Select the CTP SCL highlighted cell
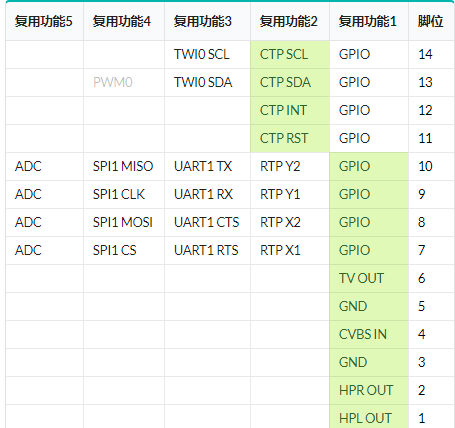 (290, 55)
